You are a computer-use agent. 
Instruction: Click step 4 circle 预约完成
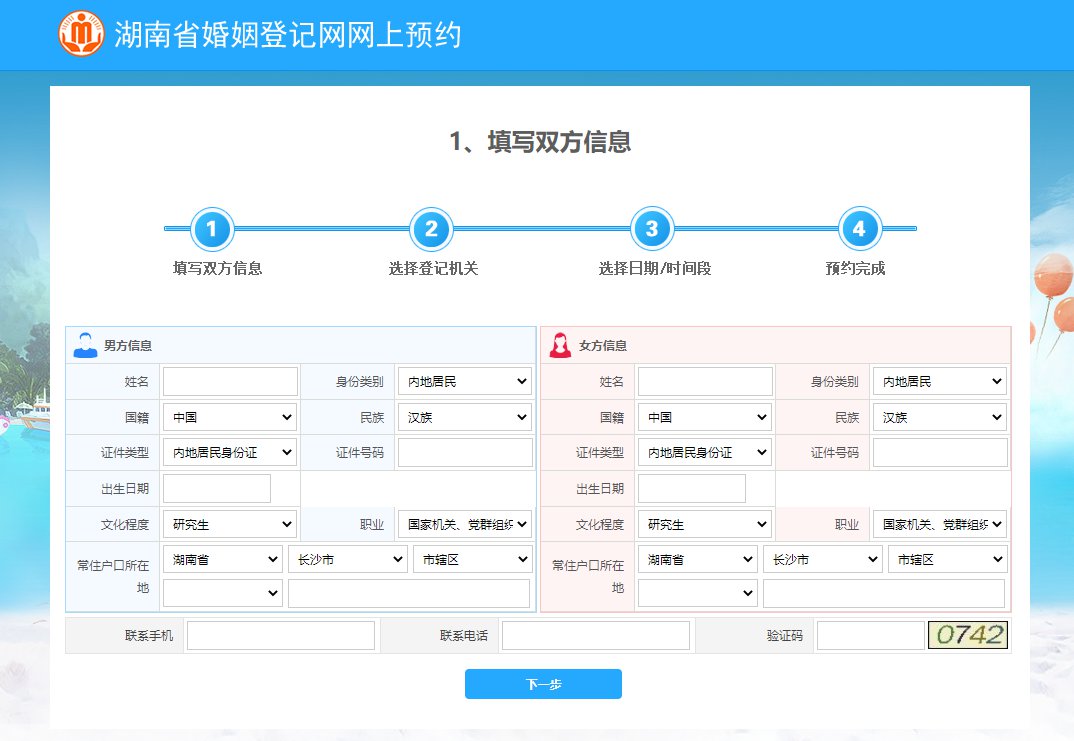tap(859, 229)
